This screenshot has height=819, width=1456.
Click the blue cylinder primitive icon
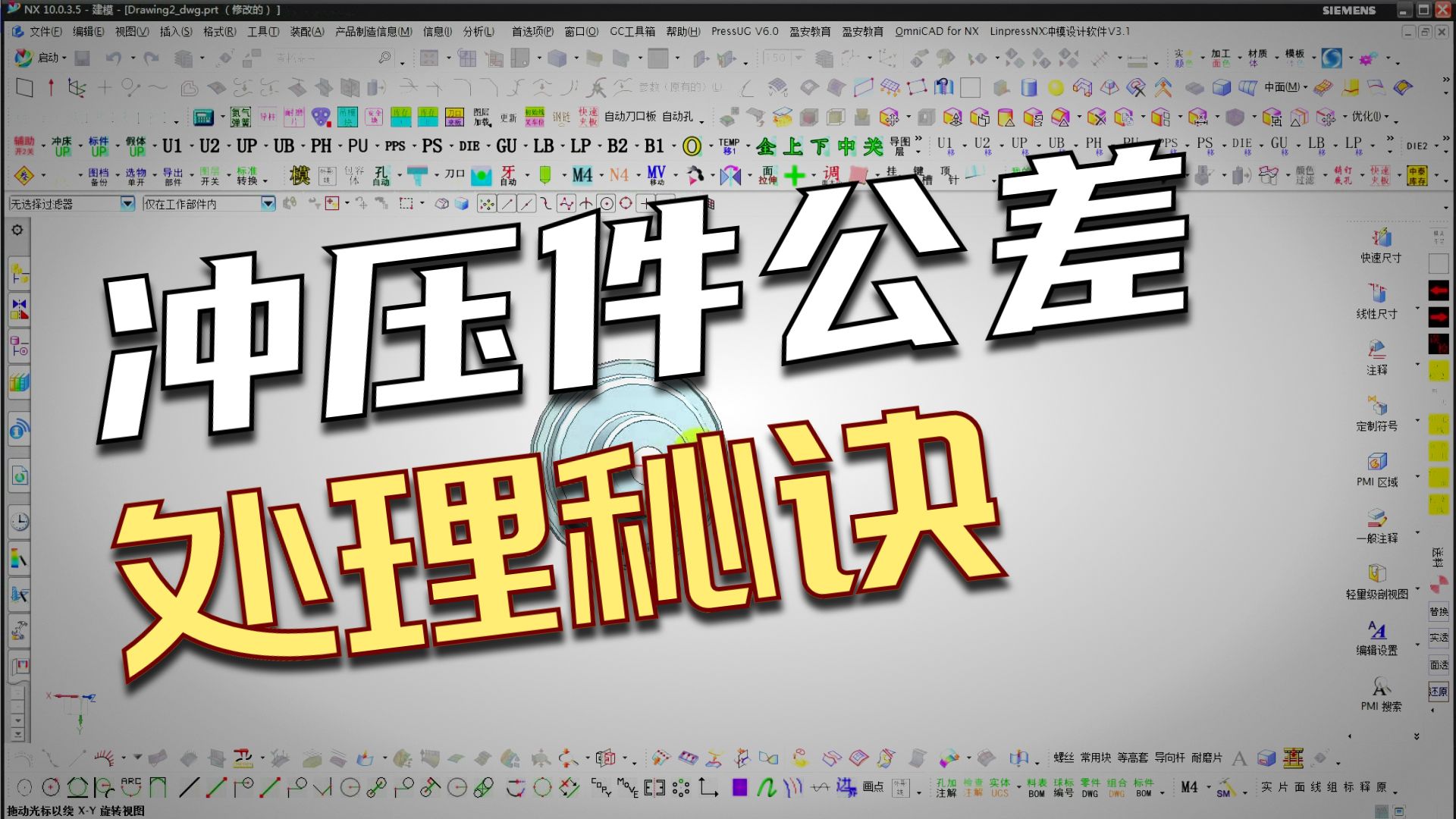point(1028,88)
